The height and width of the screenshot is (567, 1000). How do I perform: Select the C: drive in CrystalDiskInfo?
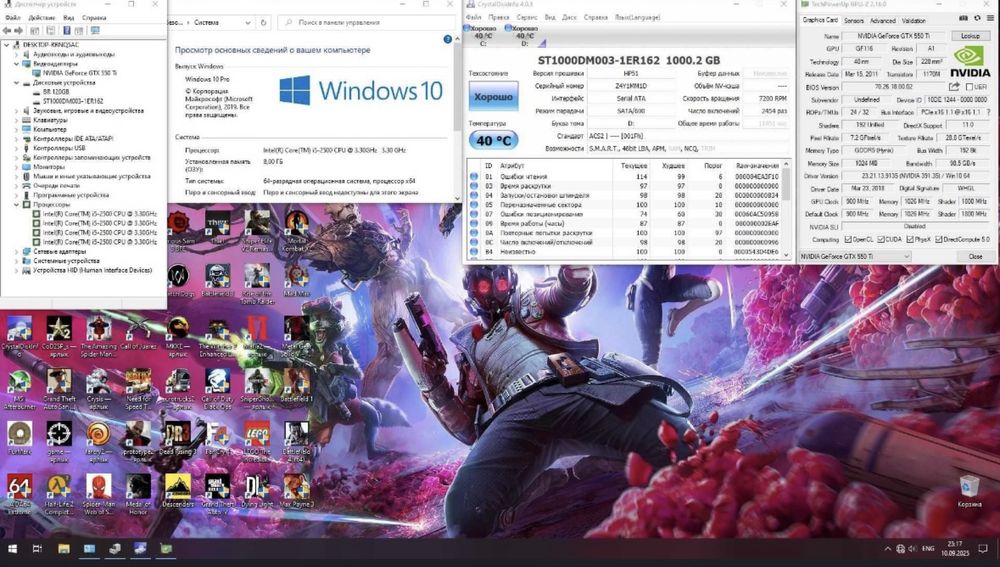tap(483, 36)
